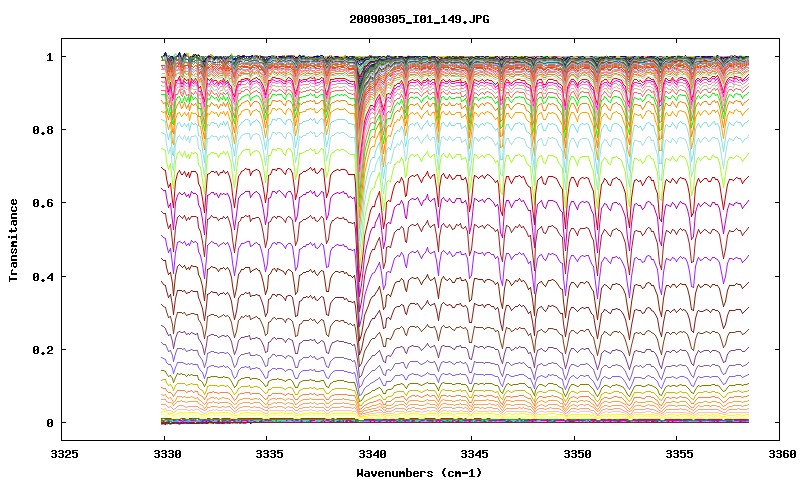800x480 pixels.
Task: Click the plot title 20090305_I01_149.JPG
Action: [x=419, y=19]
